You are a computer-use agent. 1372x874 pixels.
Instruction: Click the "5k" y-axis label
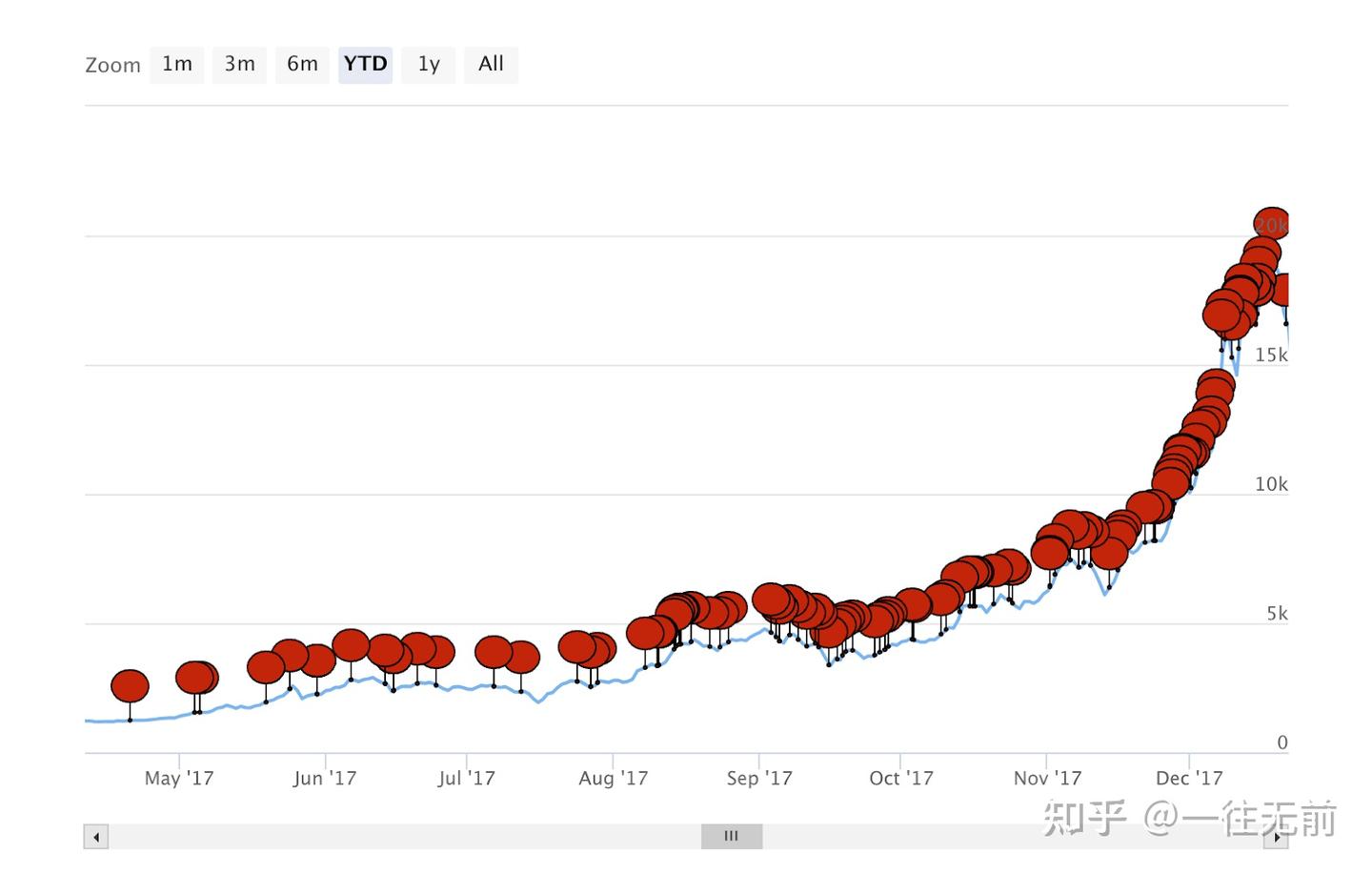pyautogui.click(x=1277, y=614)
